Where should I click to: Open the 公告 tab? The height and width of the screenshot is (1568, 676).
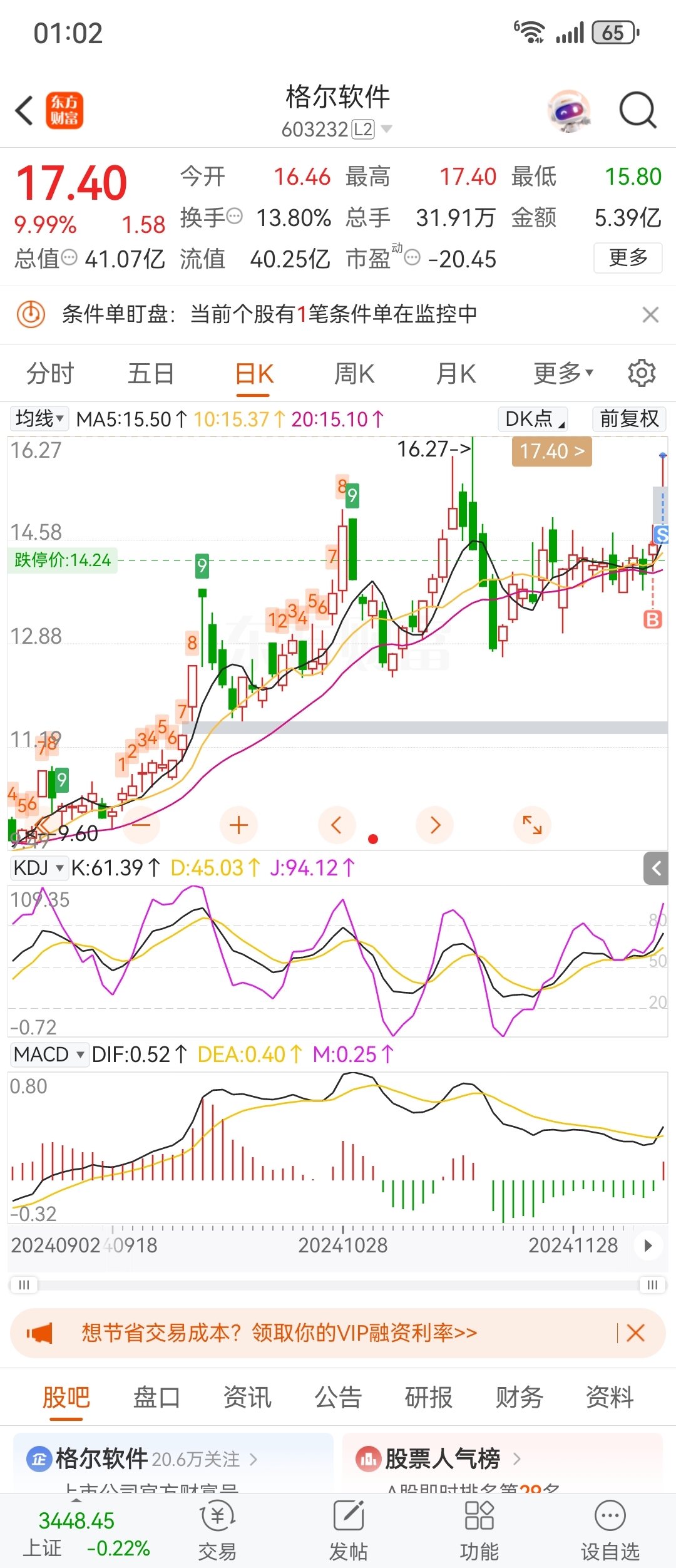(x=338, y=1397)
